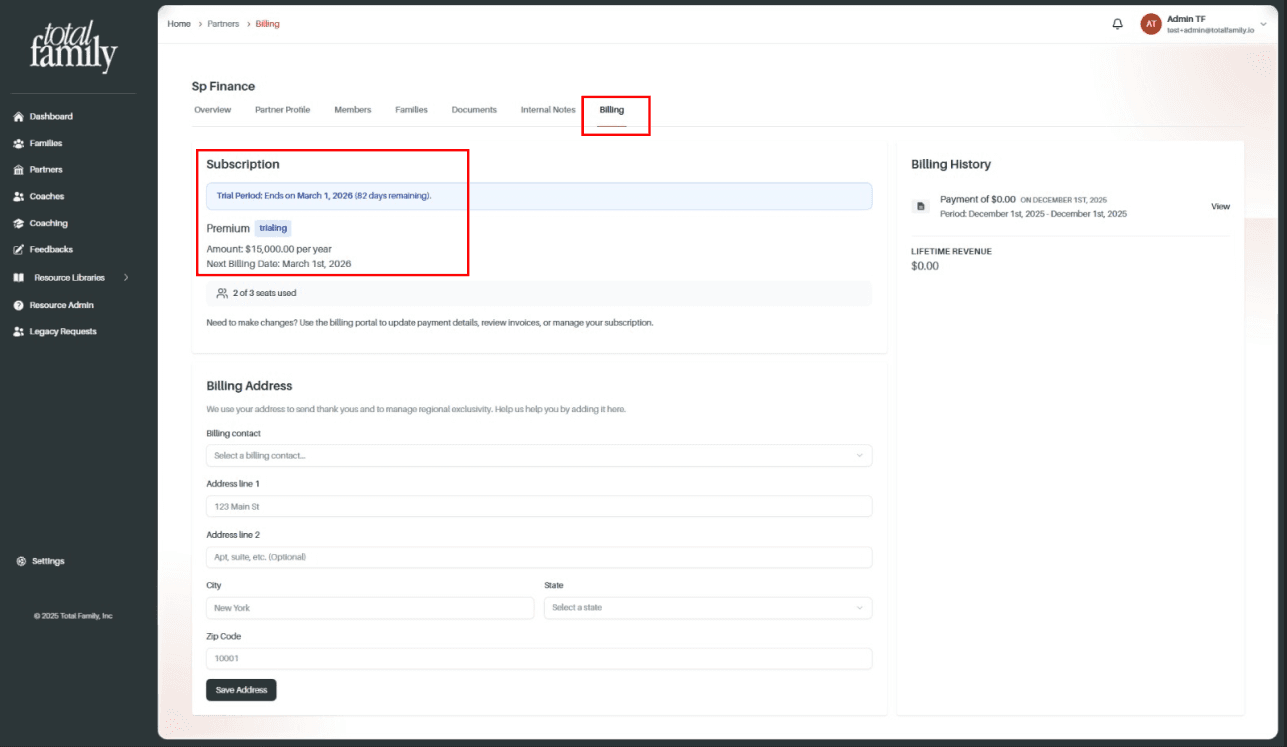This screenshot has height=747, width=1287.
Task: Open the Members tab
Action: tap(353, 110)
